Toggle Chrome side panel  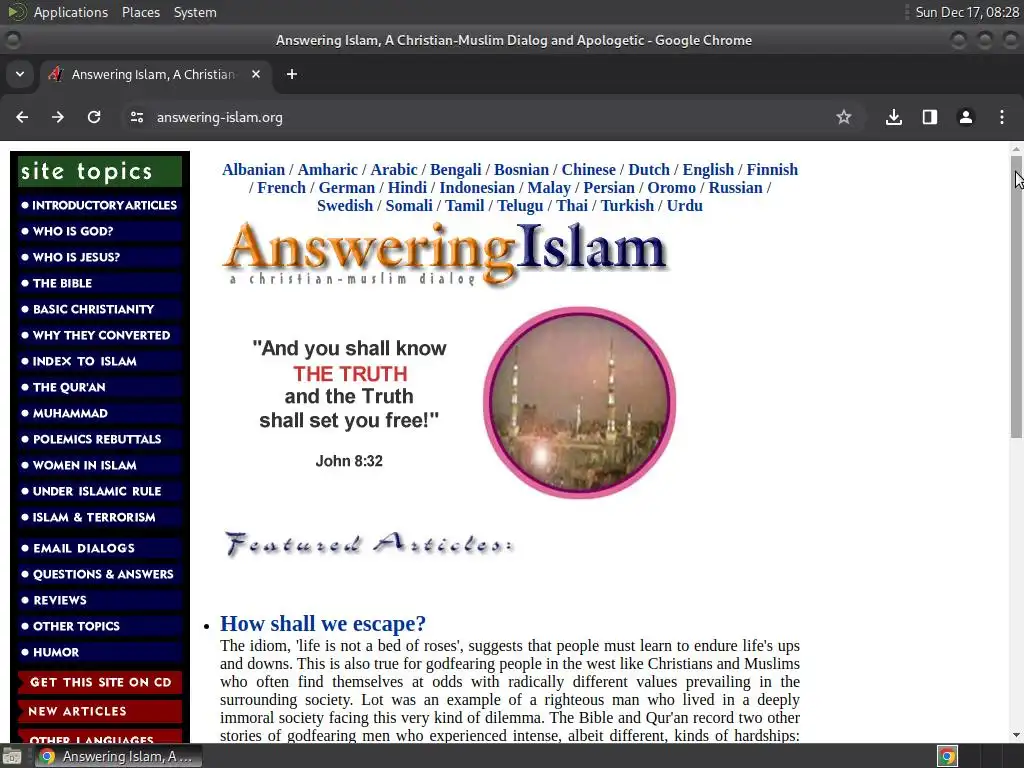click(930, 117)
